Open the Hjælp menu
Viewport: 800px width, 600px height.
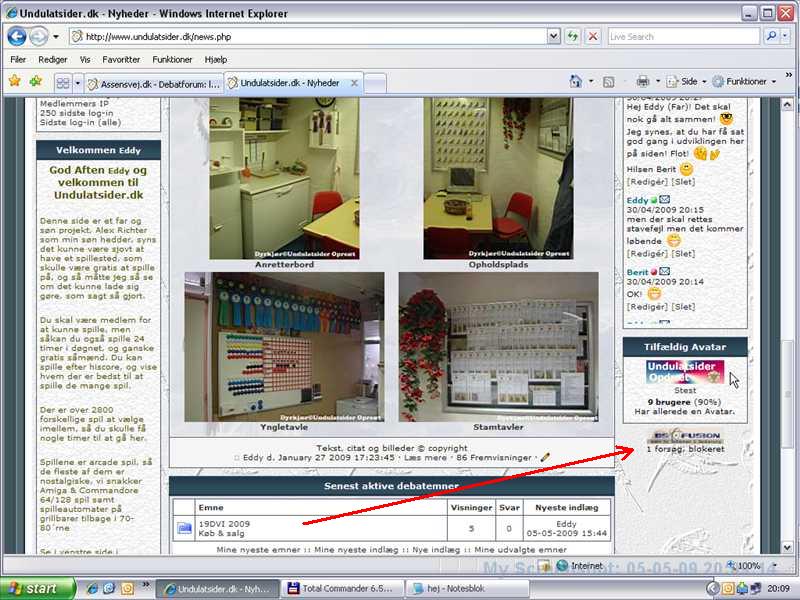tap(216, 60)
